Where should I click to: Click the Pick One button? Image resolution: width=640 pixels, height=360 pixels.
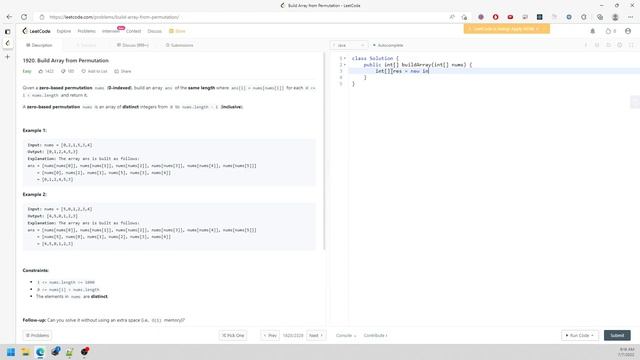click(233, 336)
